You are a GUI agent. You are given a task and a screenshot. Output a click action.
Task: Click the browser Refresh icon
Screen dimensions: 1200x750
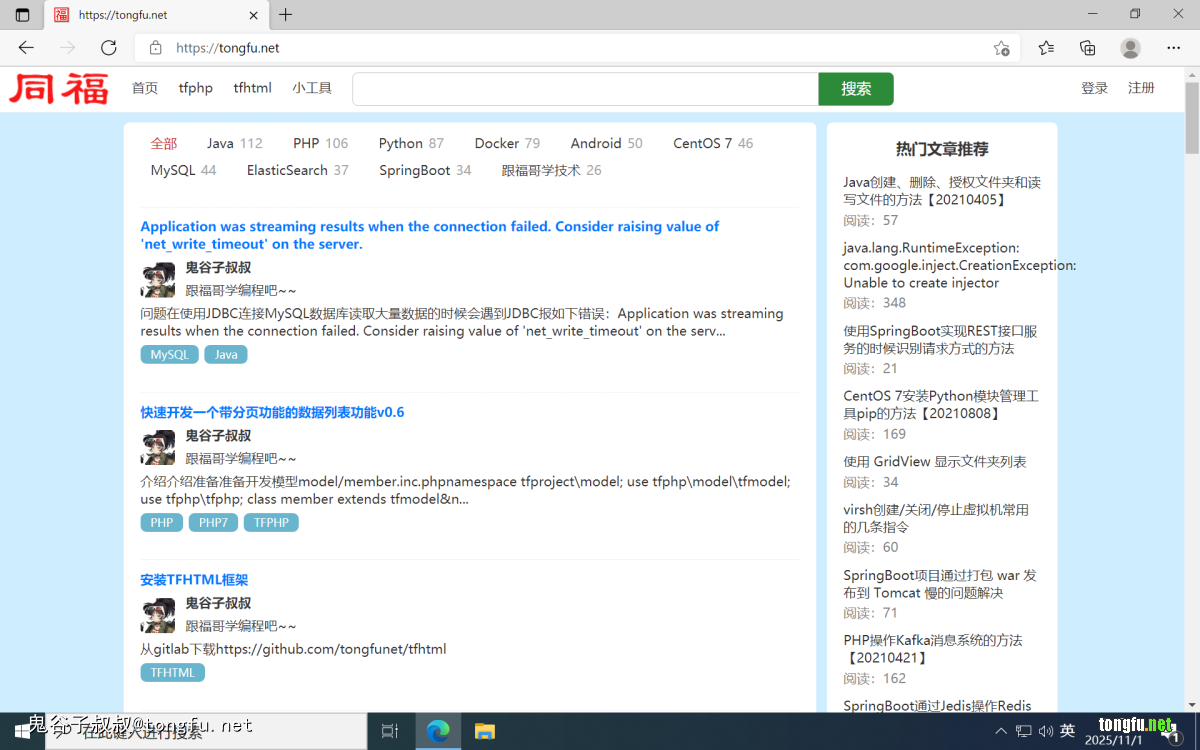(x=109, y=48)
